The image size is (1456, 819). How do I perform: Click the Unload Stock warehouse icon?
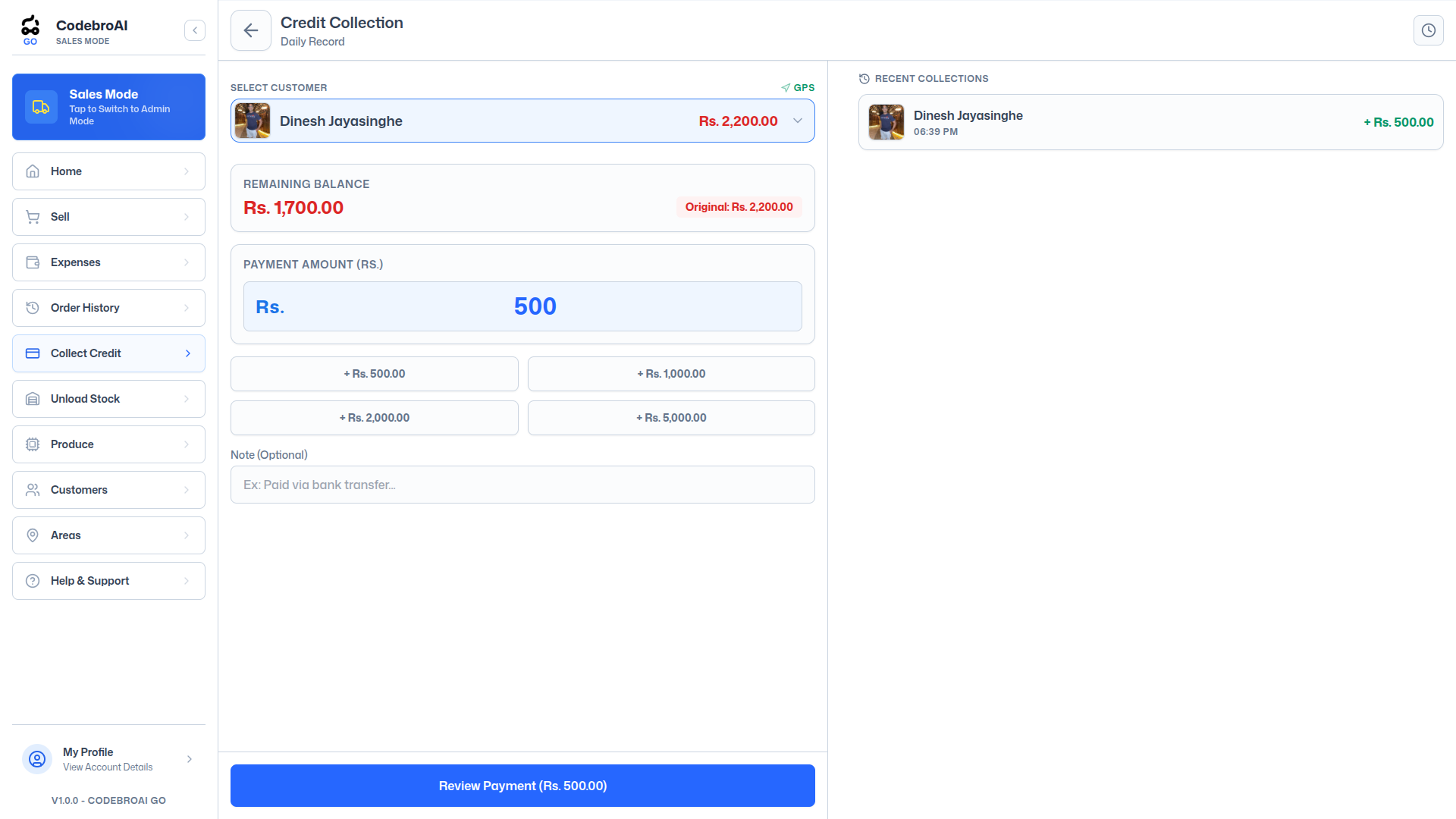pyautogui.click(x=33, y=399)
